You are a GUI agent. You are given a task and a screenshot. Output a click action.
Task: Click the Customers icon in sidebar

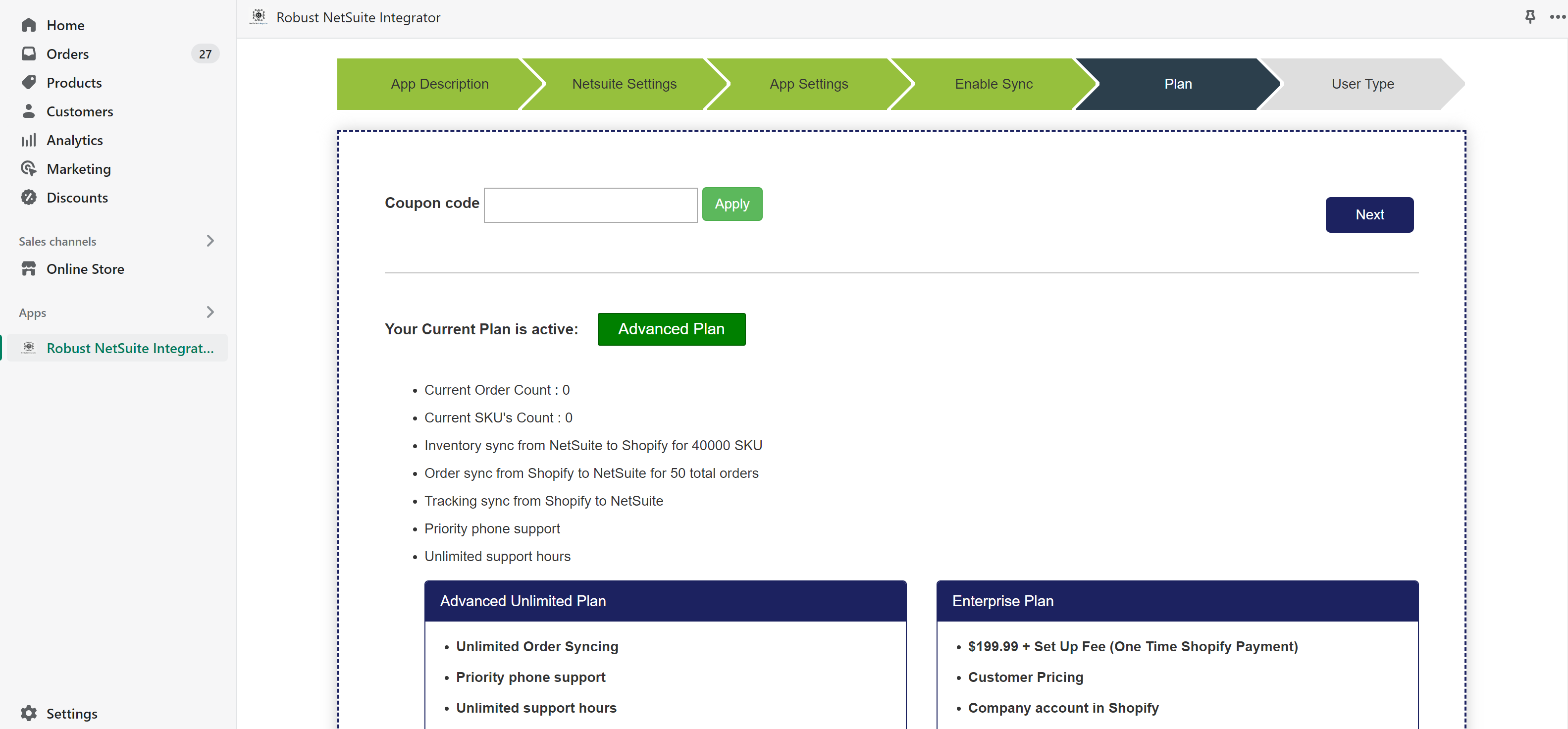tap(29, 111)
